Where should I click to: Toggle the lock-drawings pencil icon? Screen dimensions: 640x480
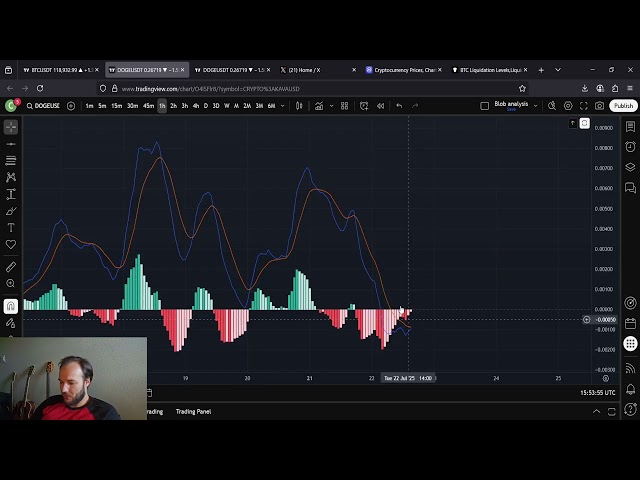coord(11,323)
